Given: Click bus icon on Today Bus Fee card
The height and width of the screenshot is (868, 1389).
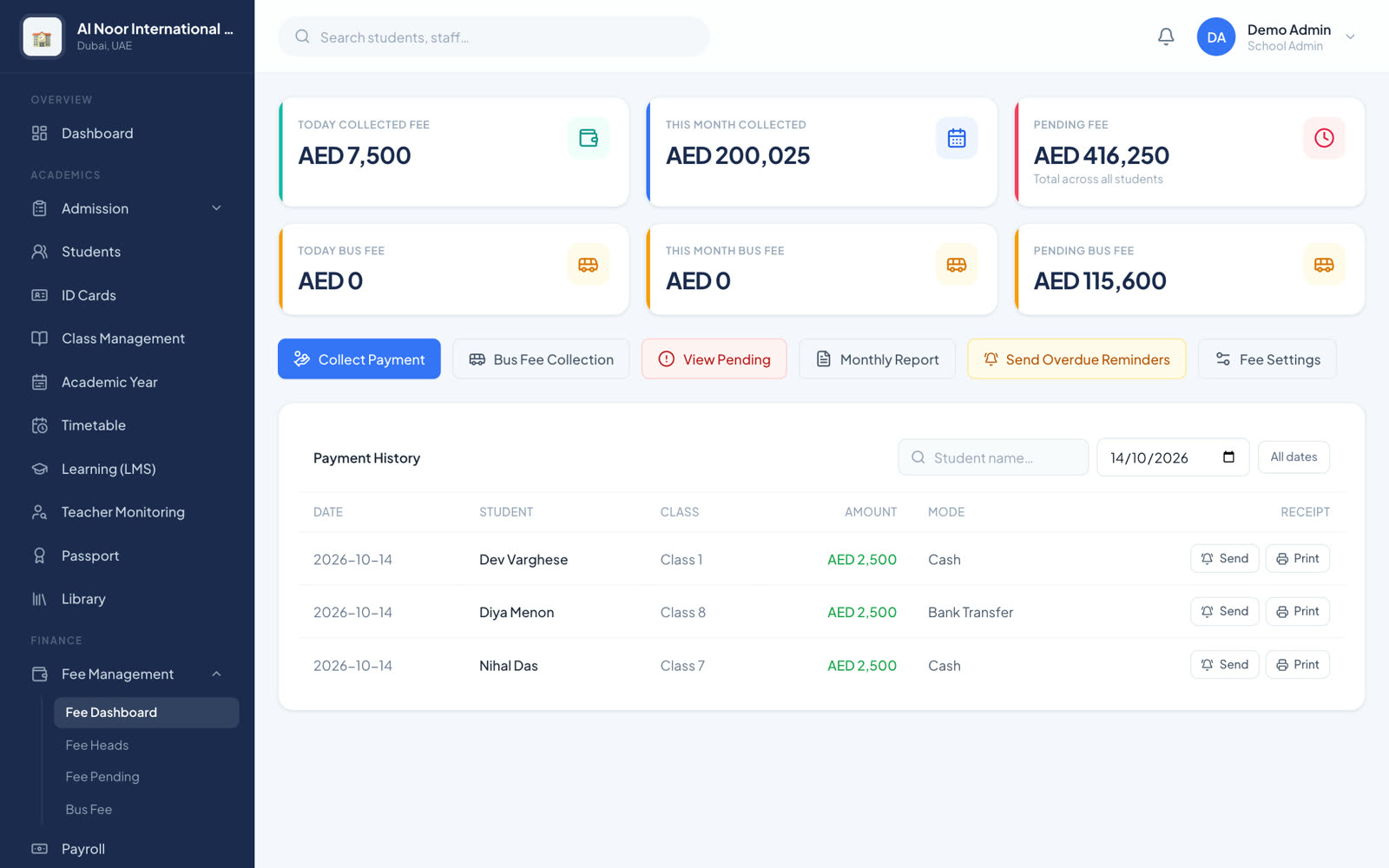Looking at the screenshot, I should pyautogui.click(x=589, y=265).
